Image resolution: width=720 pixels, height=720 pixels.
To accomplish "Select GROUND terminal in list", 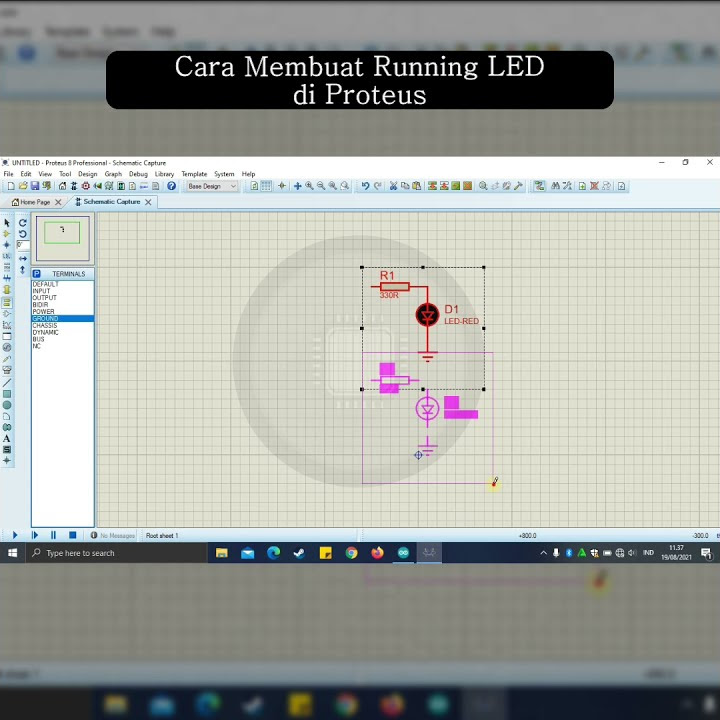I will (63, 318).
